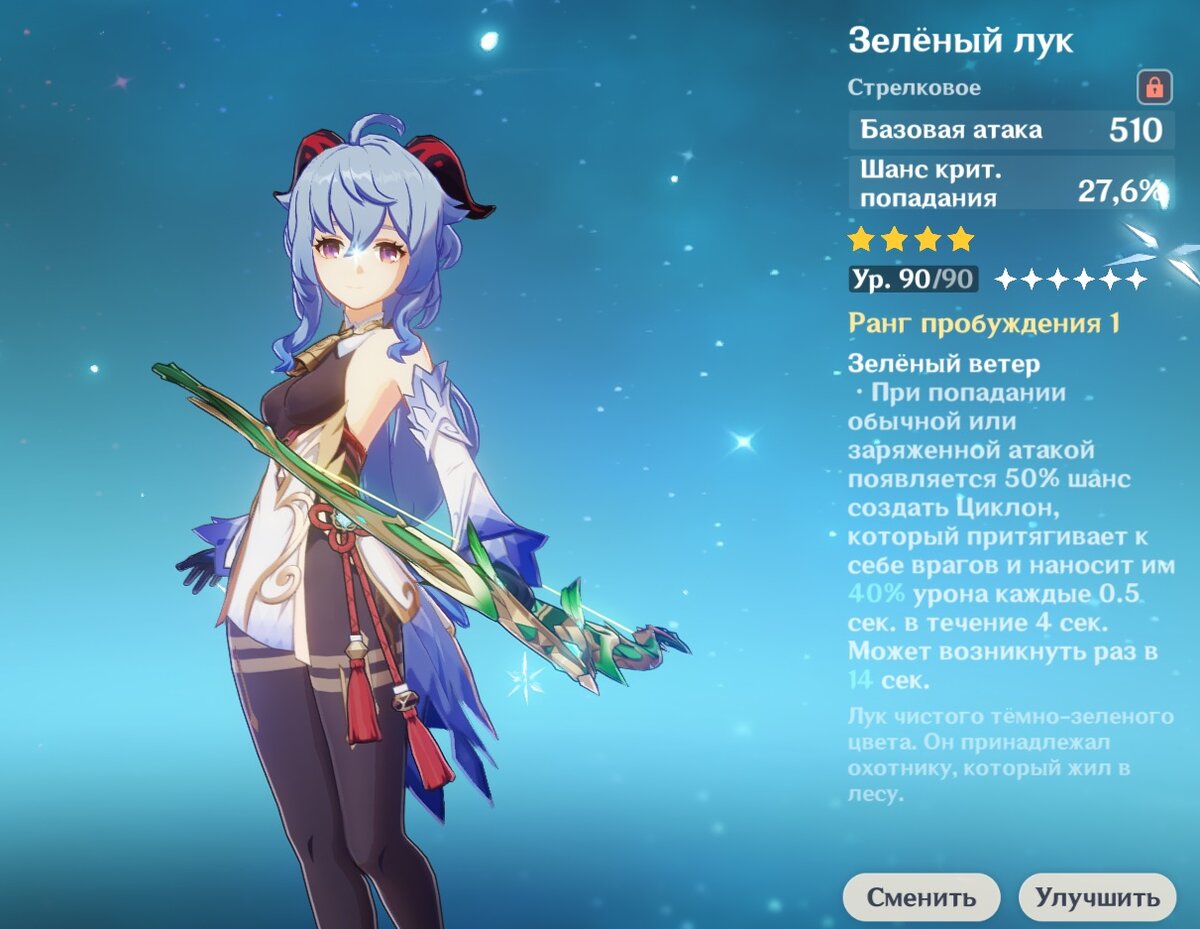Click the Ранг пробуждения 1 label
This screenshot has height=929, width=1200.
pyautogui.click(x=984, y=324)
